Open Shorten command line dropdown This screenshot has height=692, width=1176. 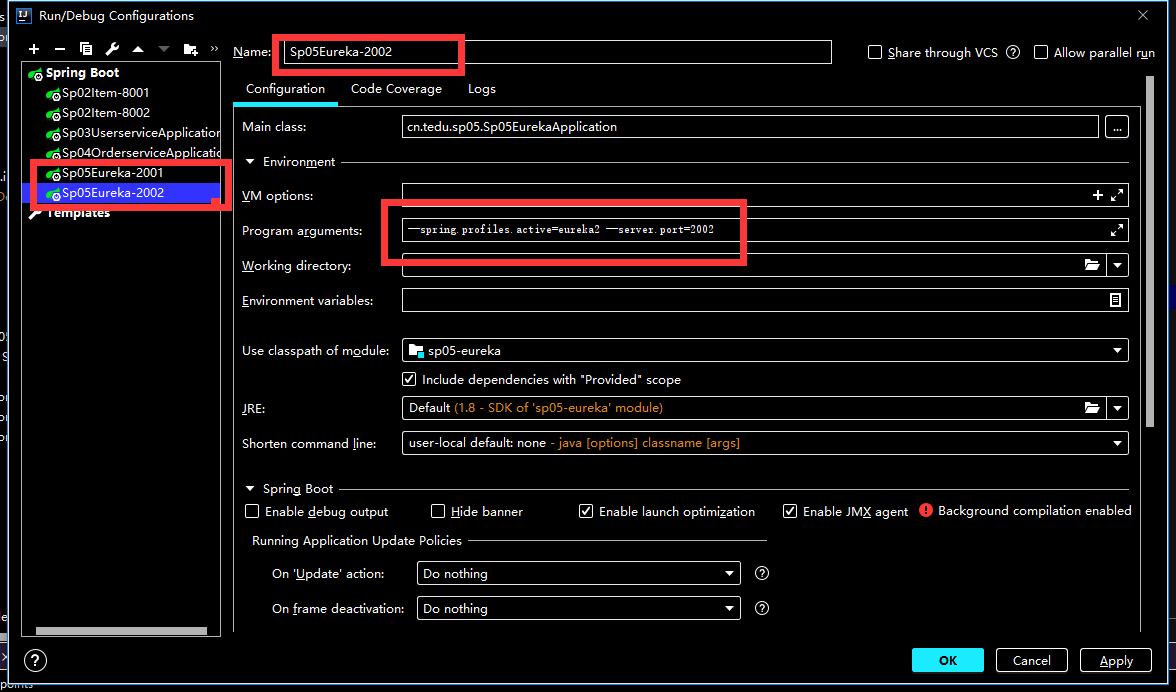(1118, 443)
